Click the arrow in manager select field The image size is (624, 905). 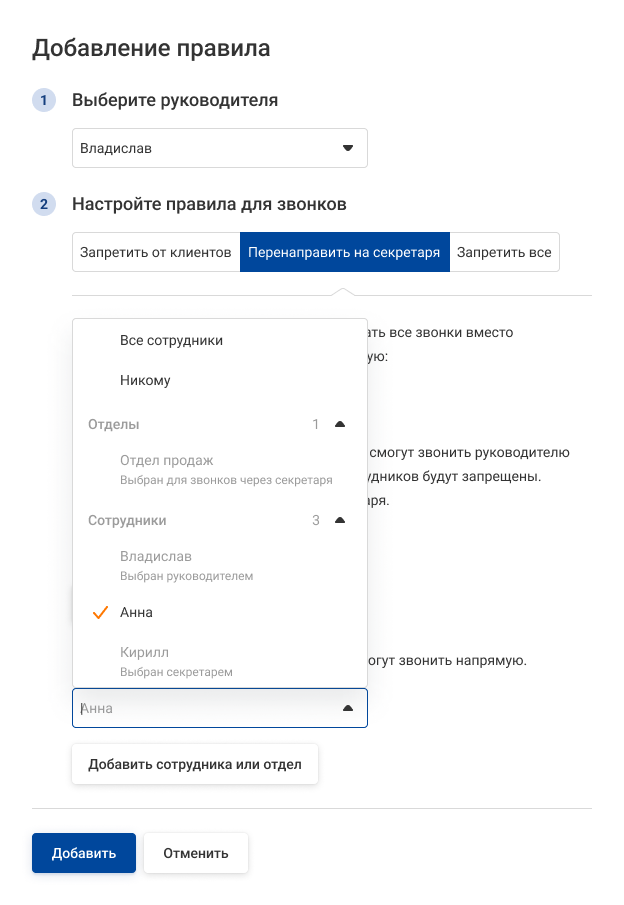click(x=348, y=148)
